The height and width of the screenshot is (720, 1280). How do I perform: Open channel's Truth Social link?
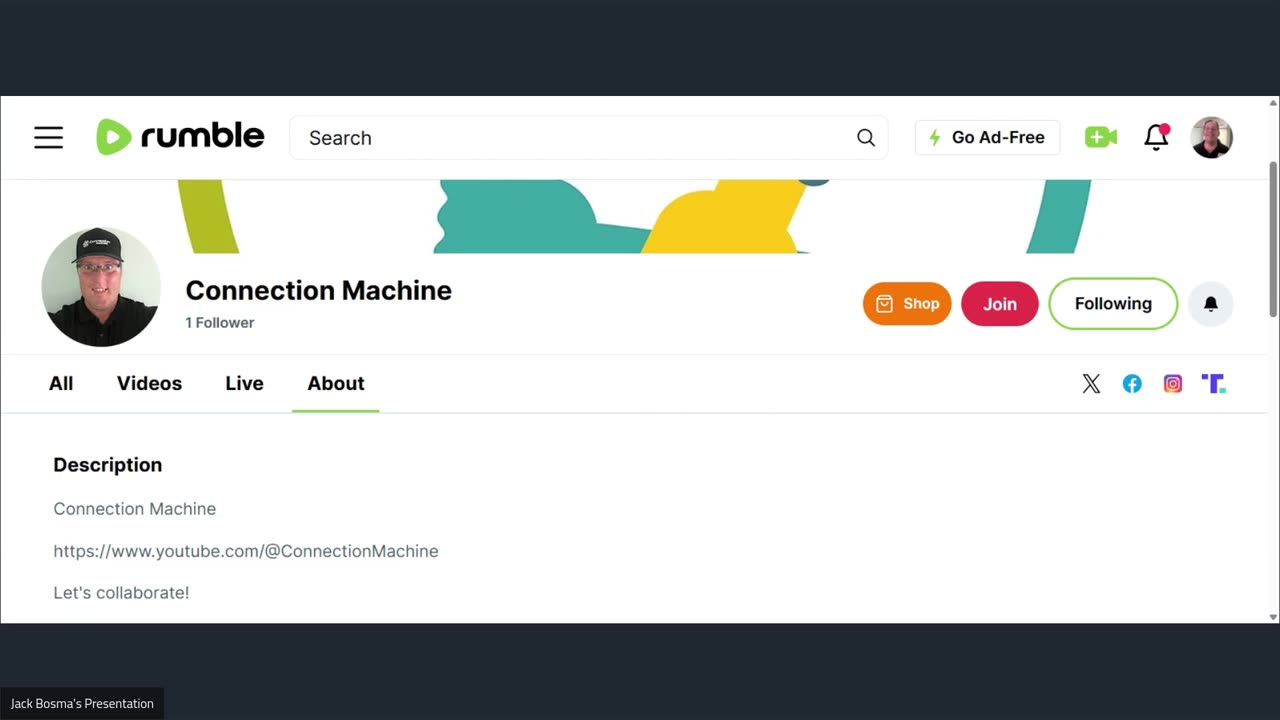(1214, 384)
